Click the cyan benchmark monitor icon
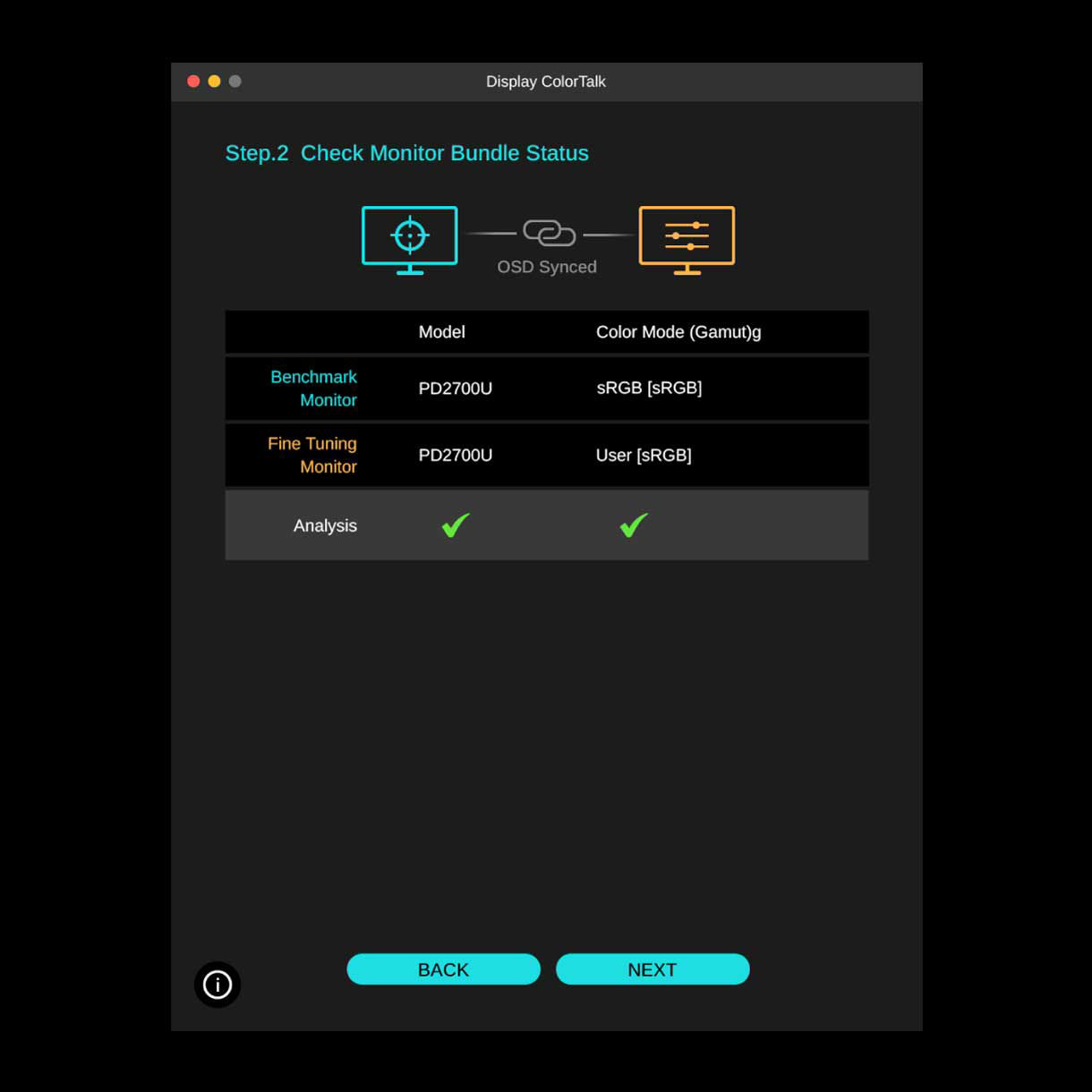Screen dimensions: 1092x1092 tap(409, 239)
